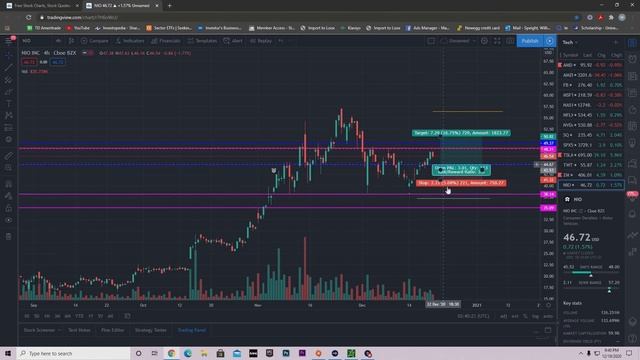Open the icons and emoji tool
The image size is (640, 360).
point(8,140)
